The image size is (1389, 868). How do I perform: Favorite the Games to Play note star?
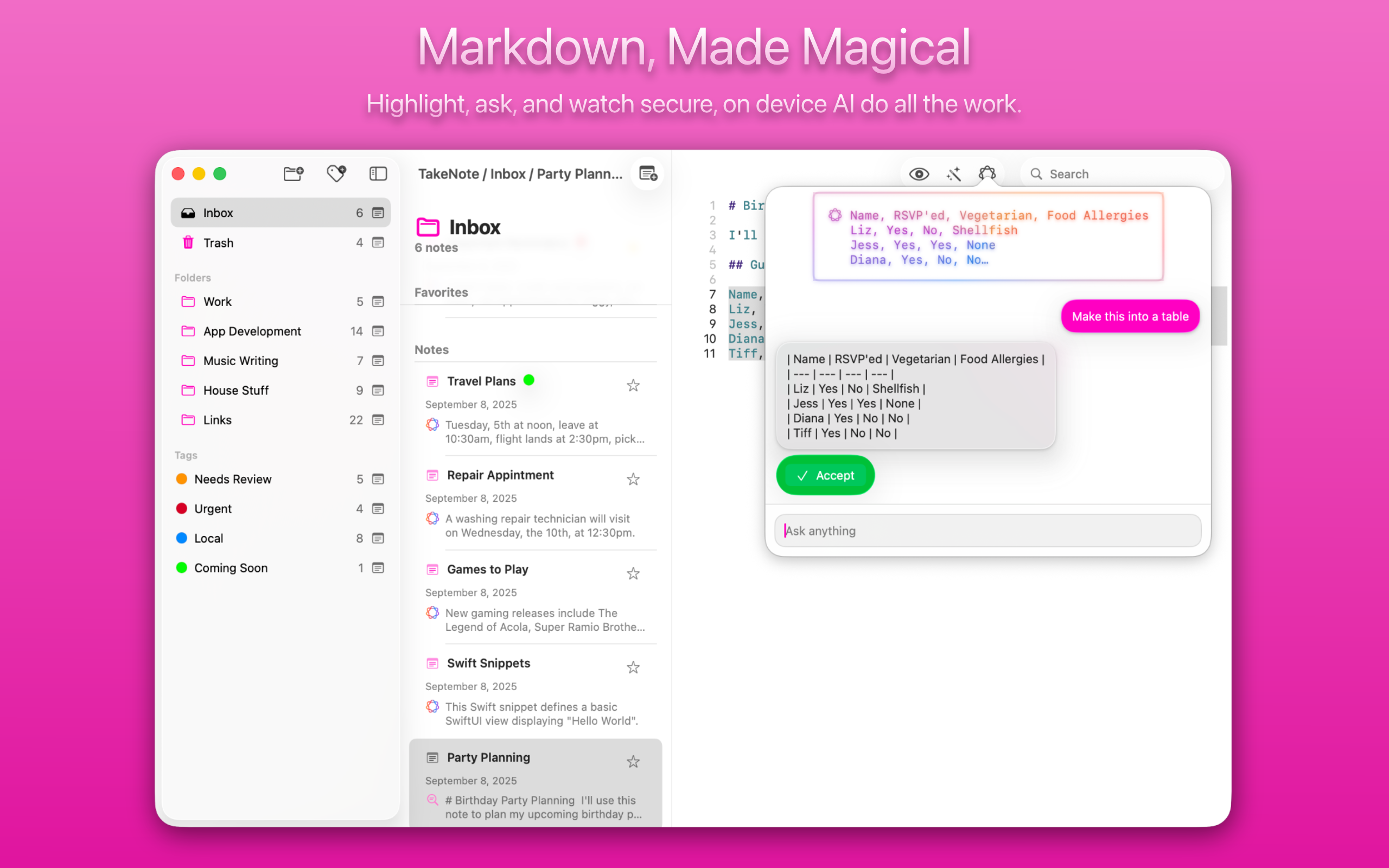point(633,573)
